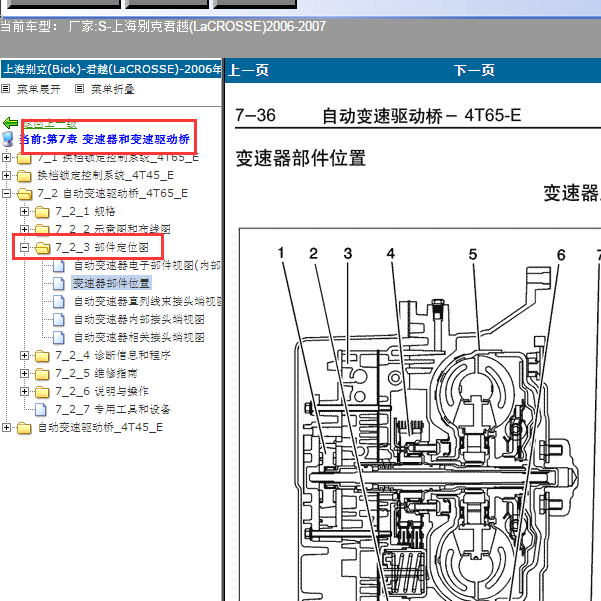
Task: Click 换档锁定控制系统_4T45_E label
Action: [105, 175]
